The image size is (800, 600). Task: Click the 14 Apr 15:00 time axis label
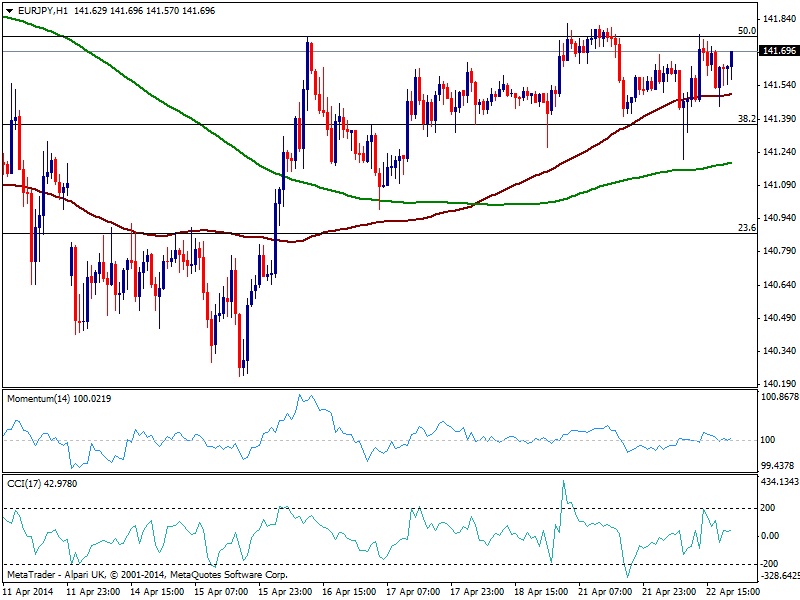pos(157,592)
